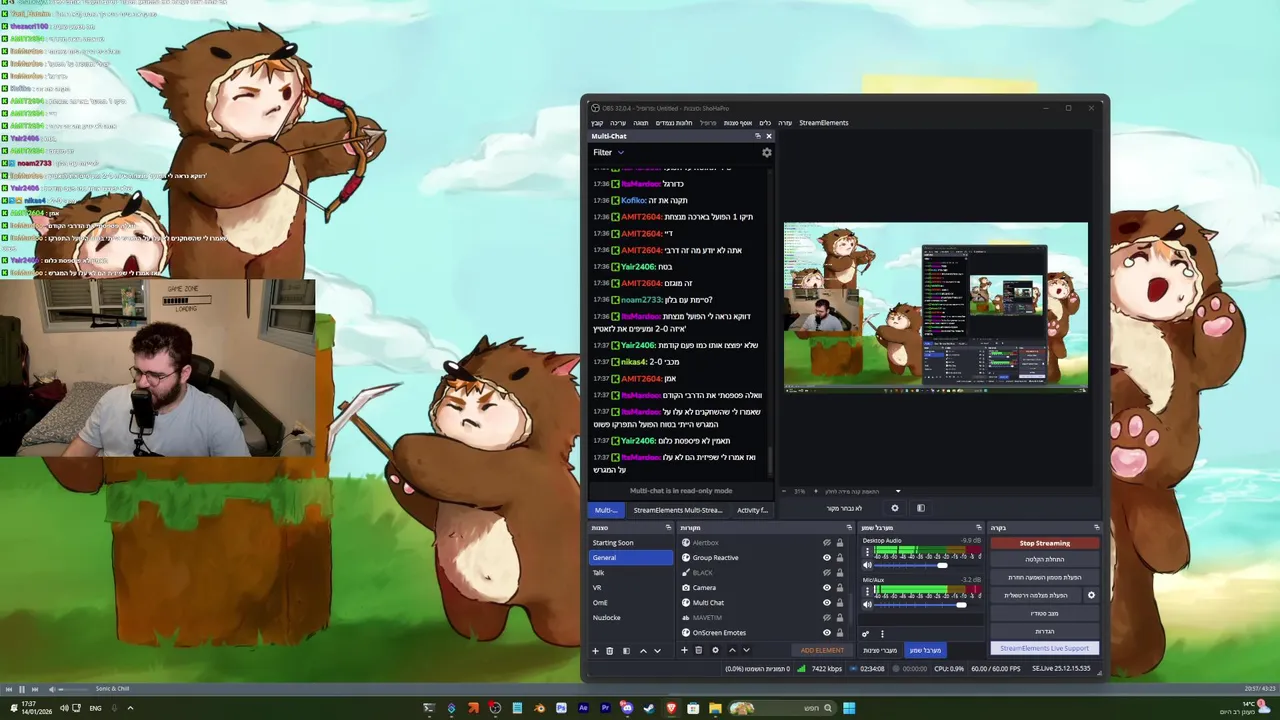Hide the Group Reactive source
Viewport: 1280px width, 720px height.
(x=827, y=558)
